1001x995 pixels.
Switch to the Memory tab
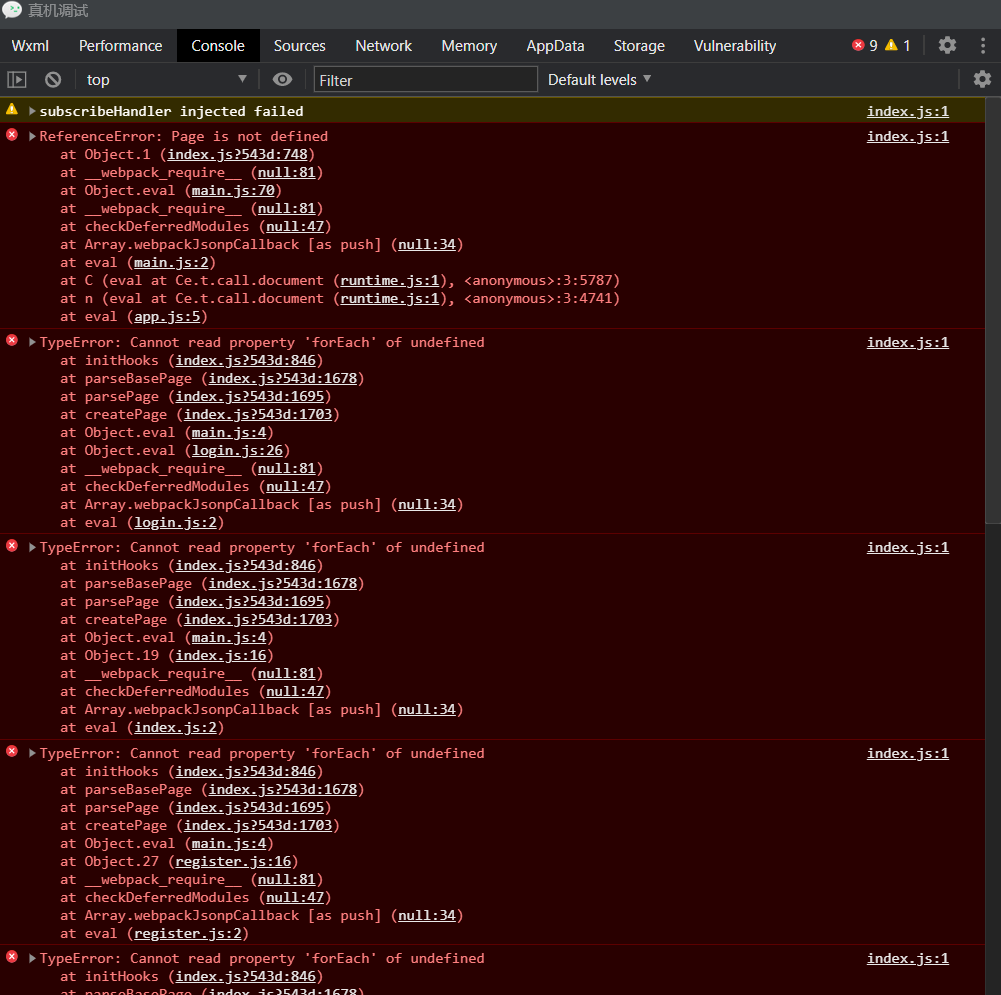(469, 46)
